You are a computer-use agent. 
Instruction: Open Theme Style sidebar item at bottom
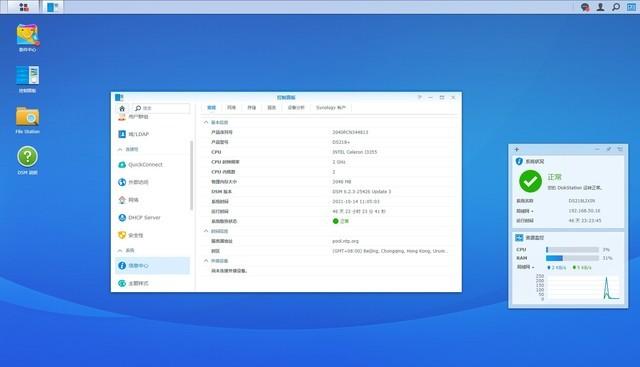point(152,283)
